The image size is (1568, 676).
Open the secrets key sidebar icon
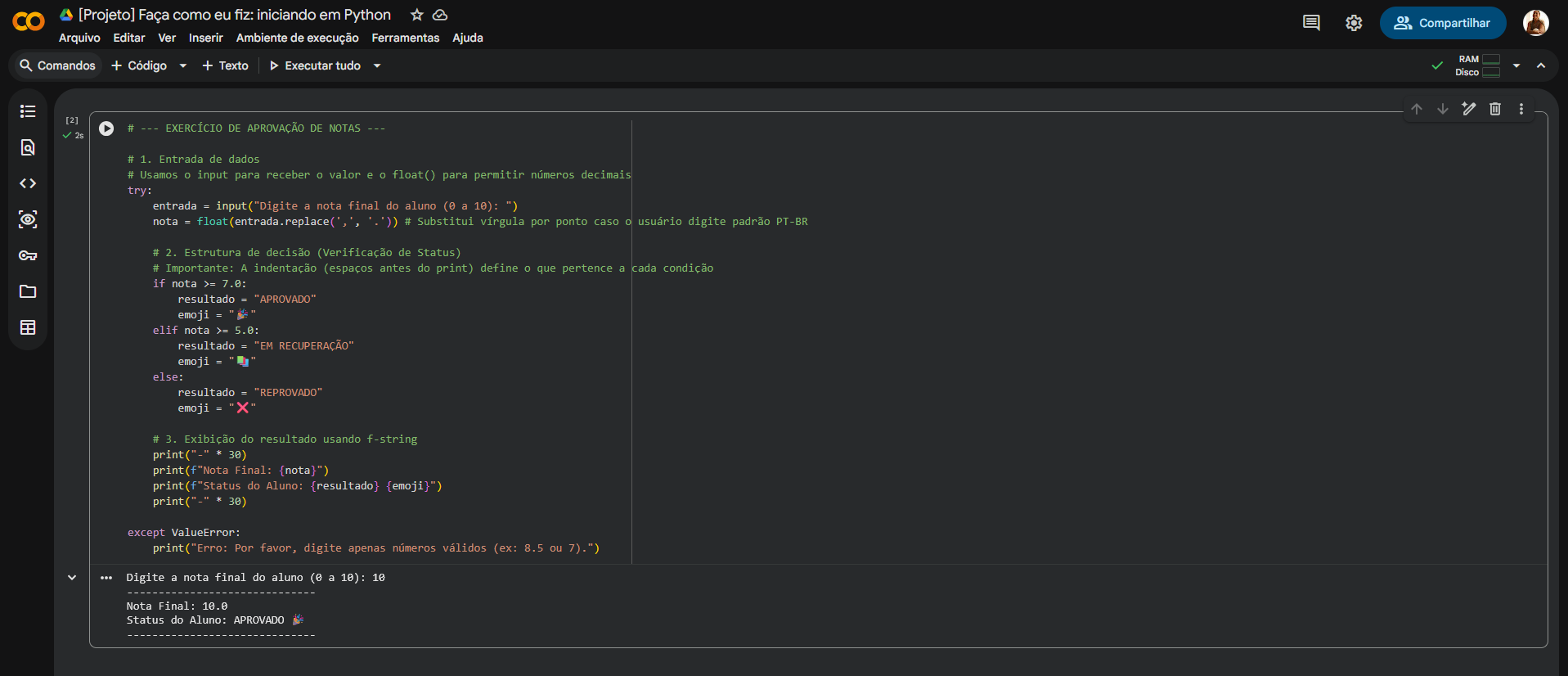pos(28,255)
